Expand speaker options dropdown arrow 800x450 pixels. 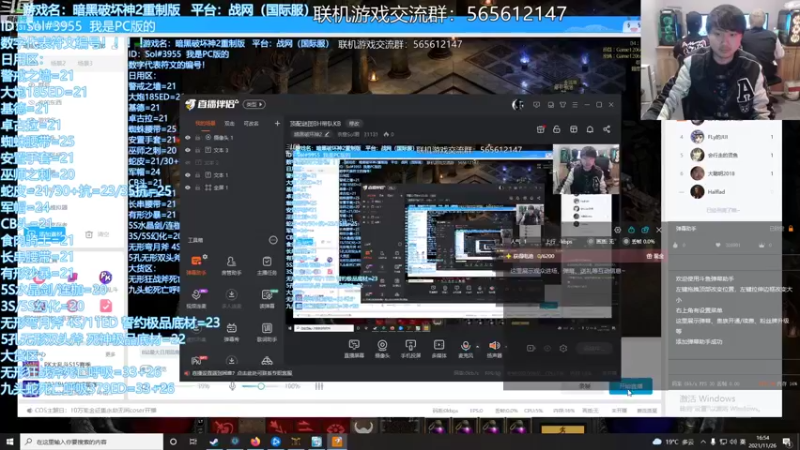point(505,346)
